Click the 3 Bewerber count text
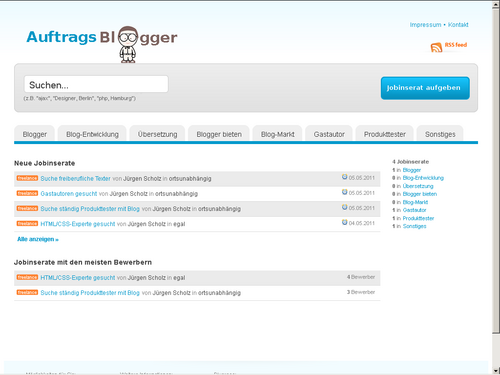Viewport: 500px width, 375px height. [x=361, y=292]
